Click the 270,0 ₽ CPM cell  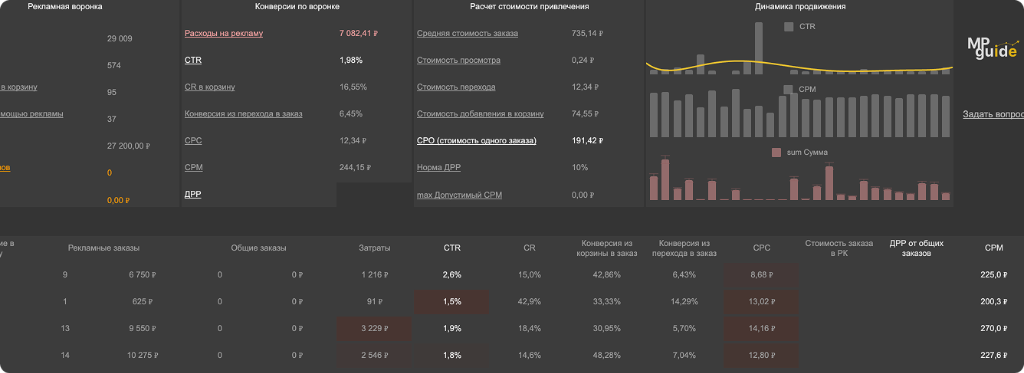pos(995,329)
